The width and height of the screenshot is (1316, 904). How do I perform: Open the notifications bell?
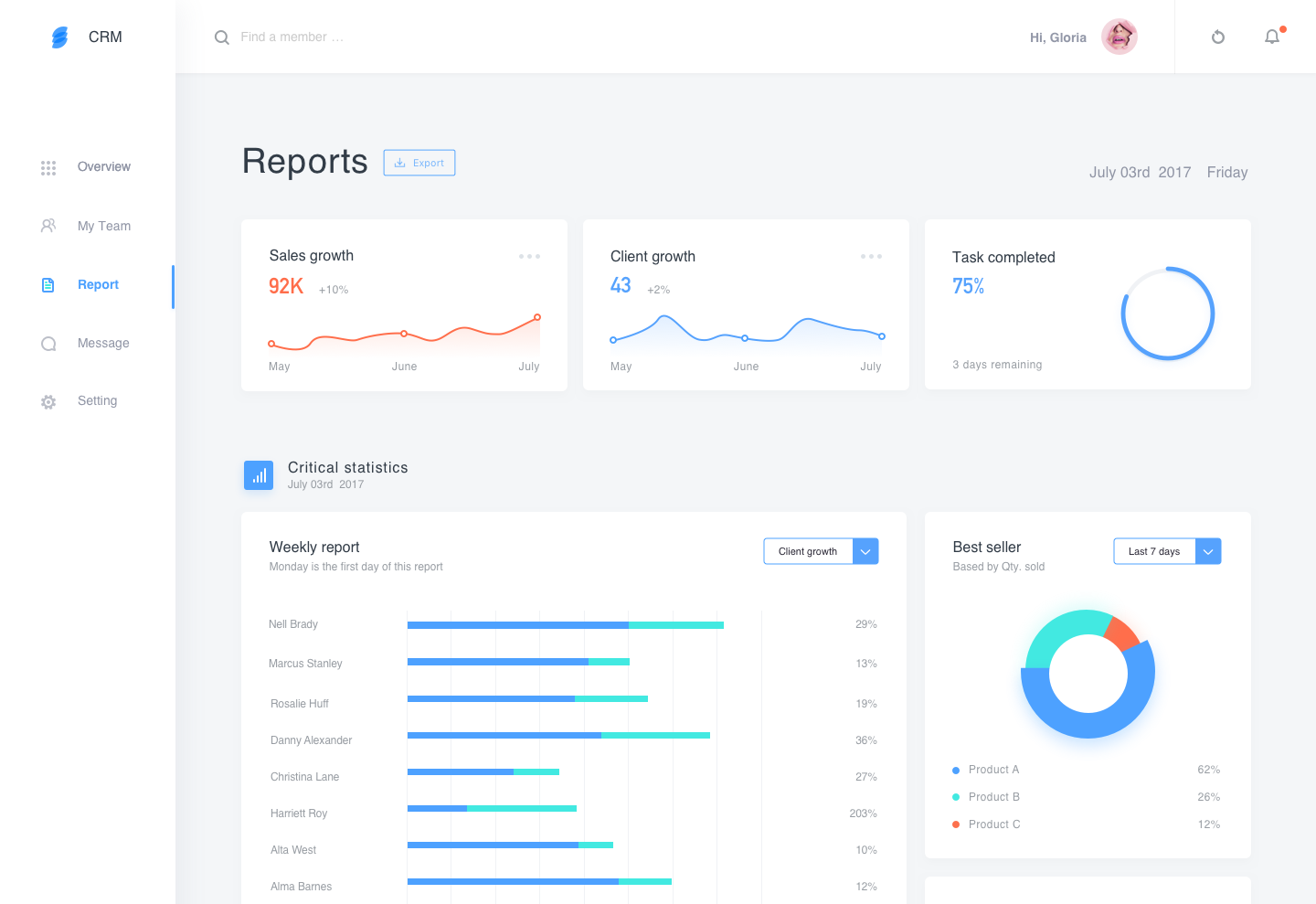tap(1272, 37)
